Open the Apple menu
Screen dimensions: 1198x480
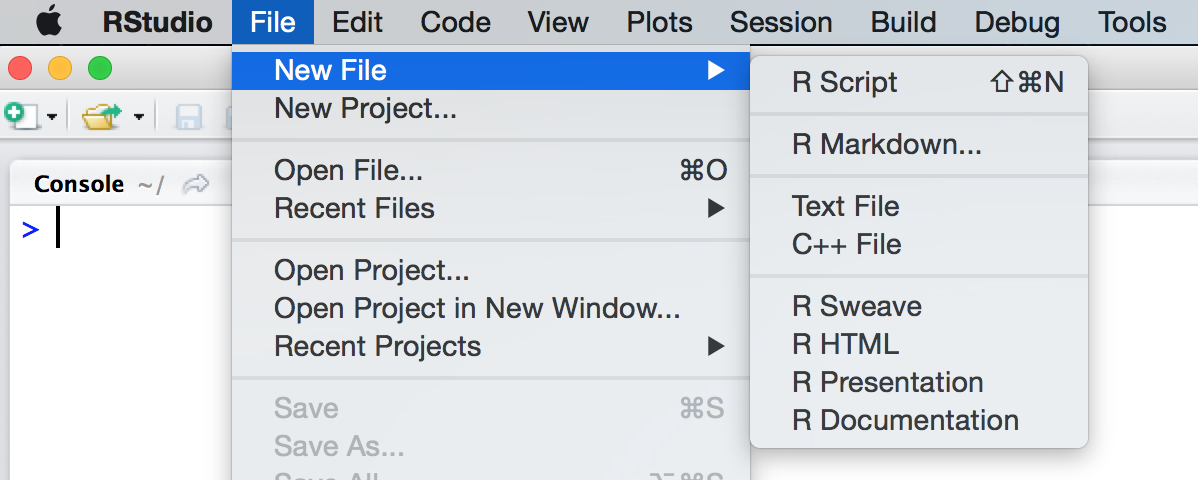pos(49,22)
